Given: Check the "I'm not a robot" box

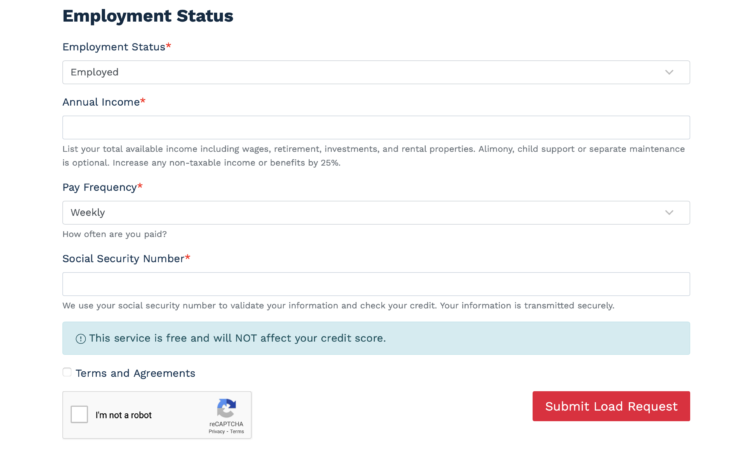Looking at the screenshot, I should 79,415.
